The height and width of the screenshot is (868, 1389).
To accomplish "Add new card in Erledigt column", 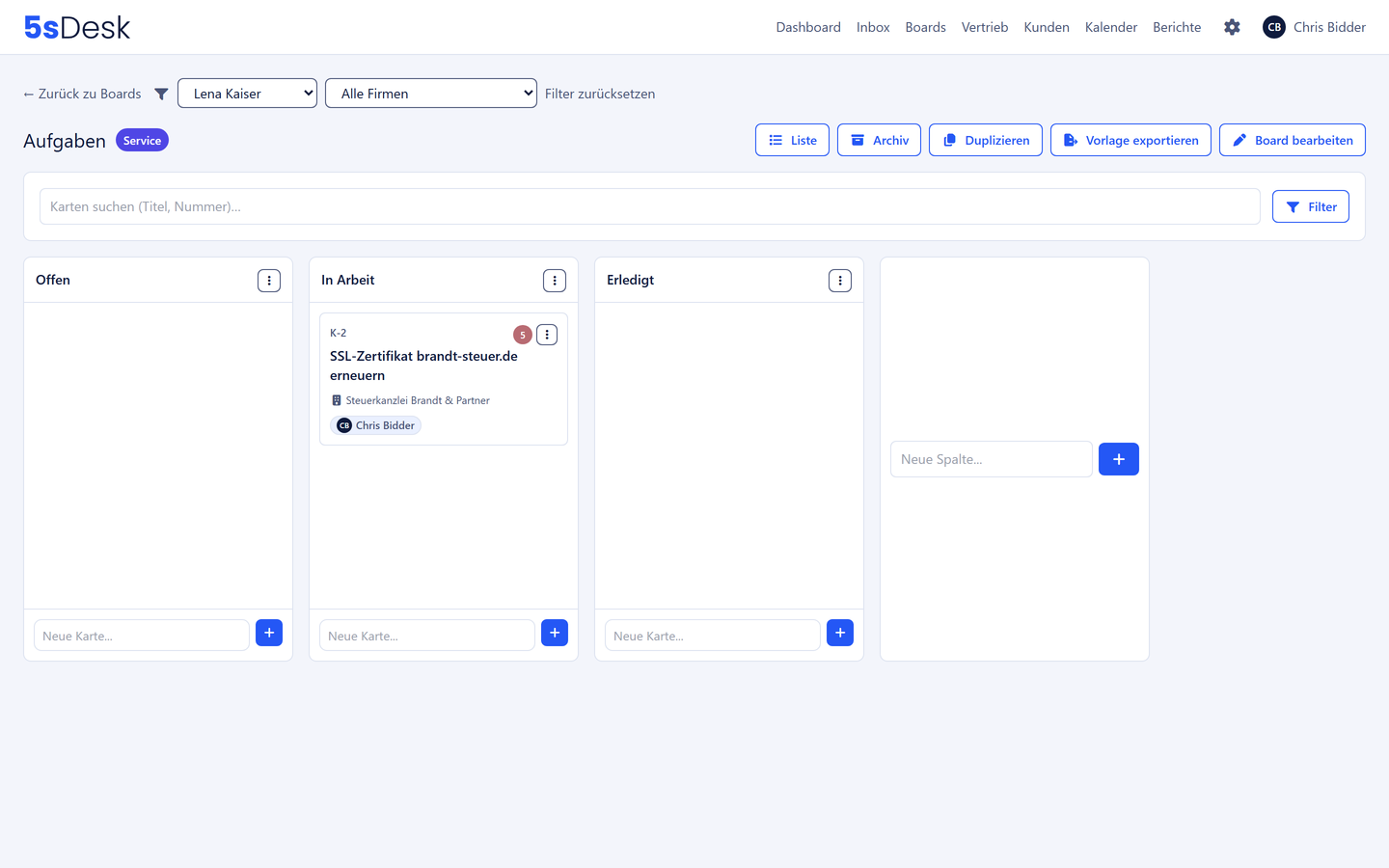I will pyautogui.click(x=840, y=633).
